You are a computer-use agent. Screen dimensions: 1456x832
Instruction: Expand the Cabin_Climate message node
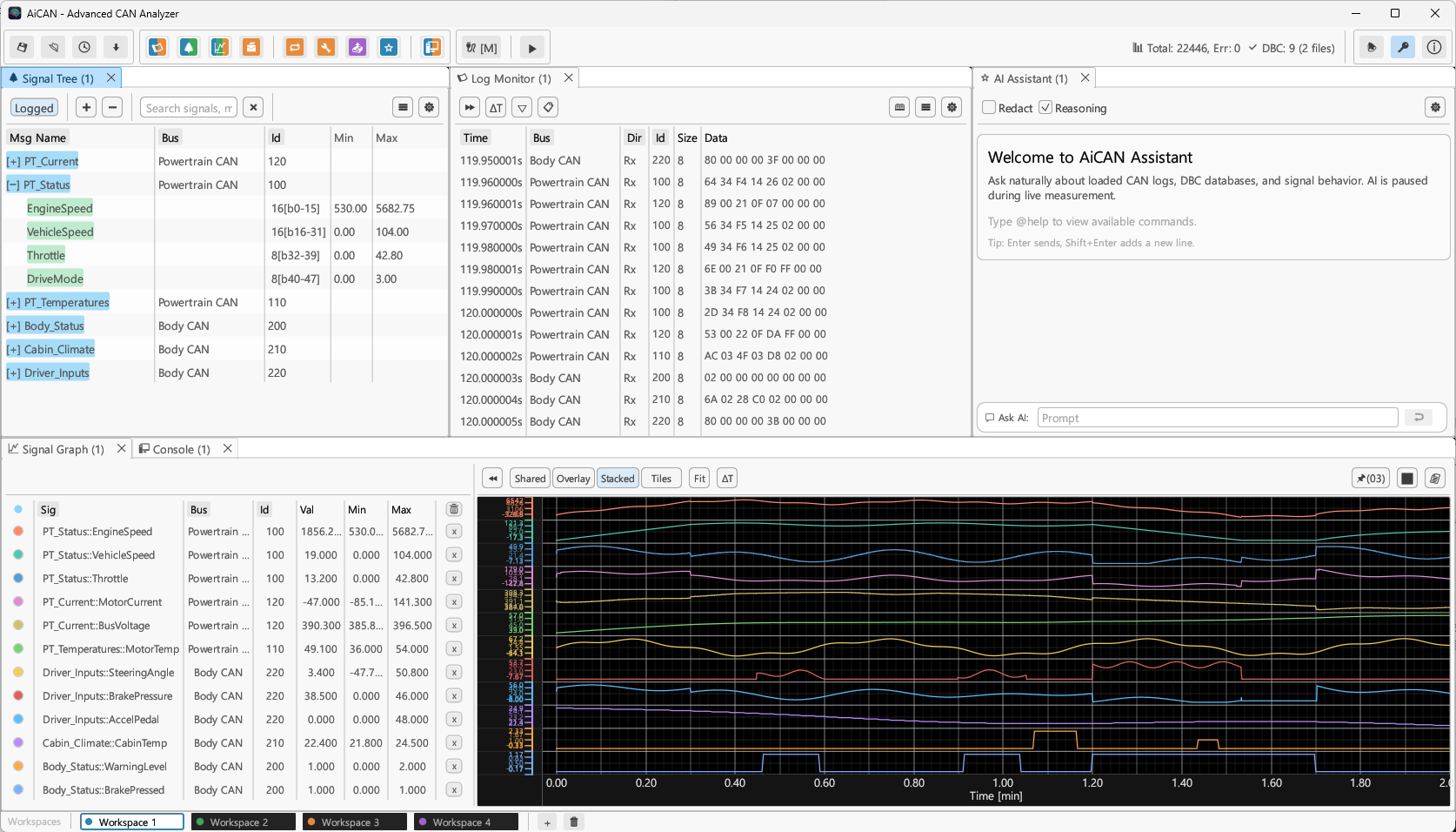(x=13, y=350)
